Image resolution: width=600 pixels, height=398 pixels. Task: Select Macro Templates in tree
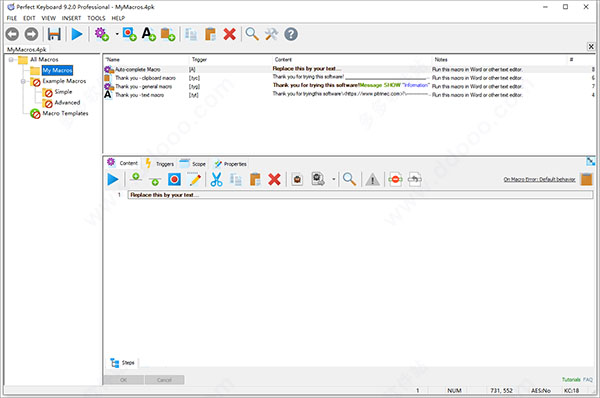[65, 113]
